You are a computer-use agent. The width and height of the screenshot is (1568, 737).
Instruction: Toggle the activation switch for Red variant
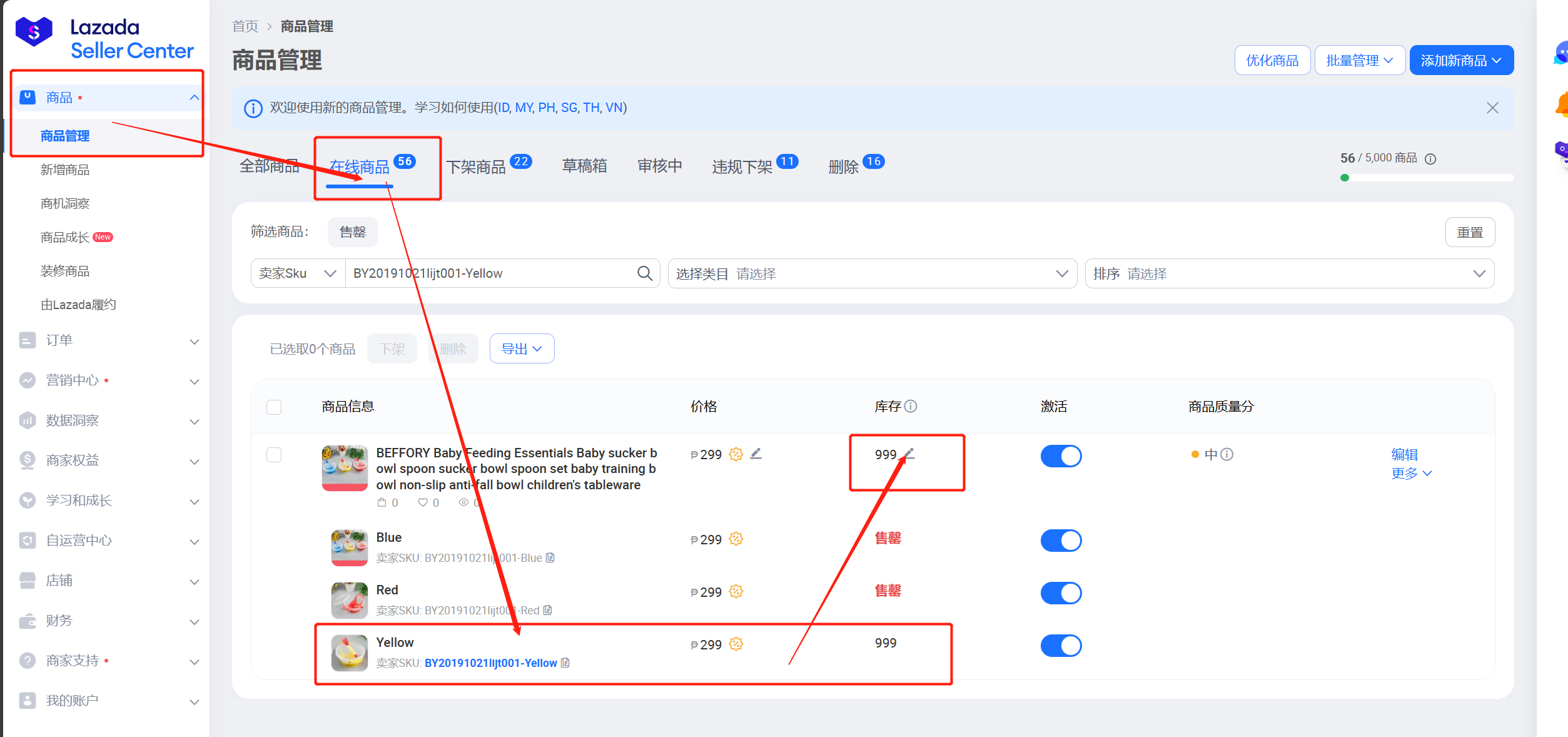pyautogui.click(x=1061, y=593)
